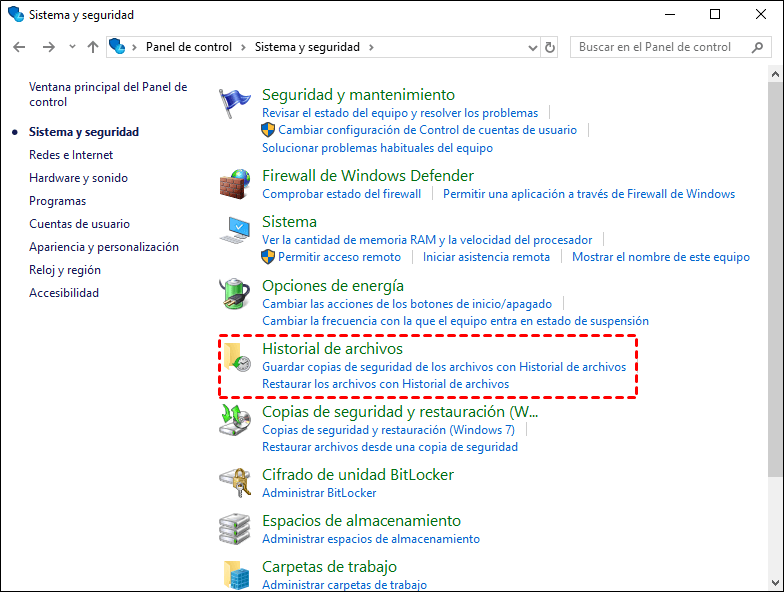Click the Copias de seguridad y restauración icon

coord(234,420)
